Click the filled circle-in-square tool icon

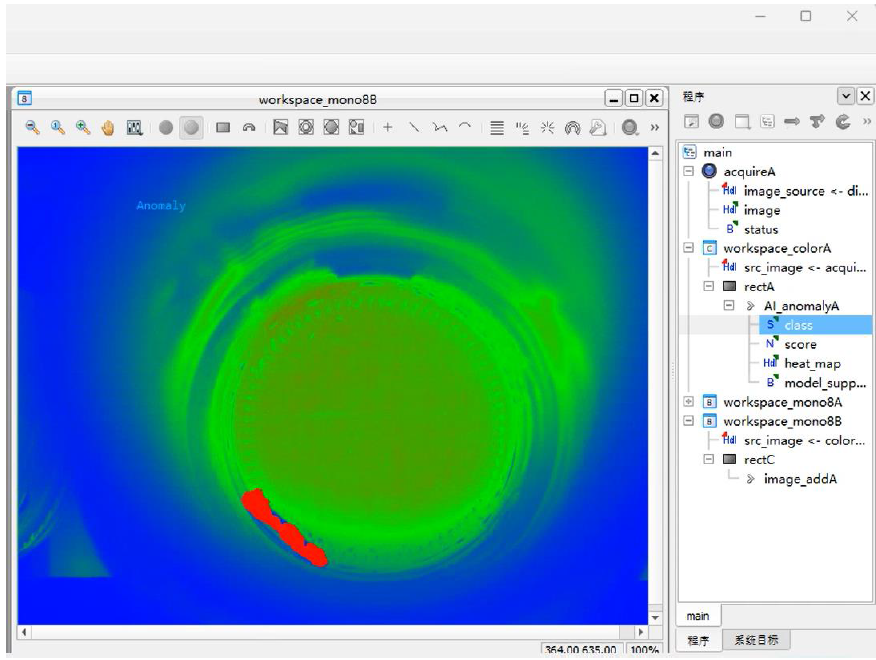coord(331,127)
